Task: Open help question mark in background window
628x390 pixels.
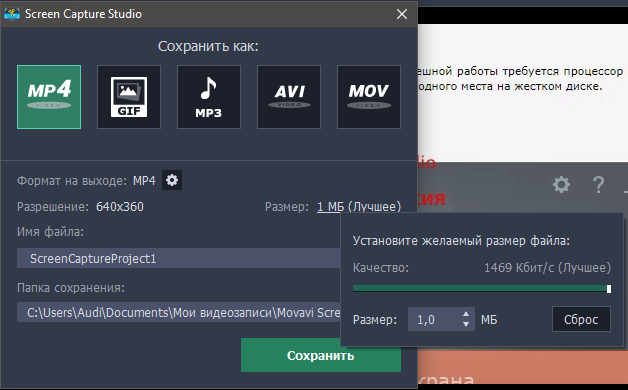Action: [598, 185]
